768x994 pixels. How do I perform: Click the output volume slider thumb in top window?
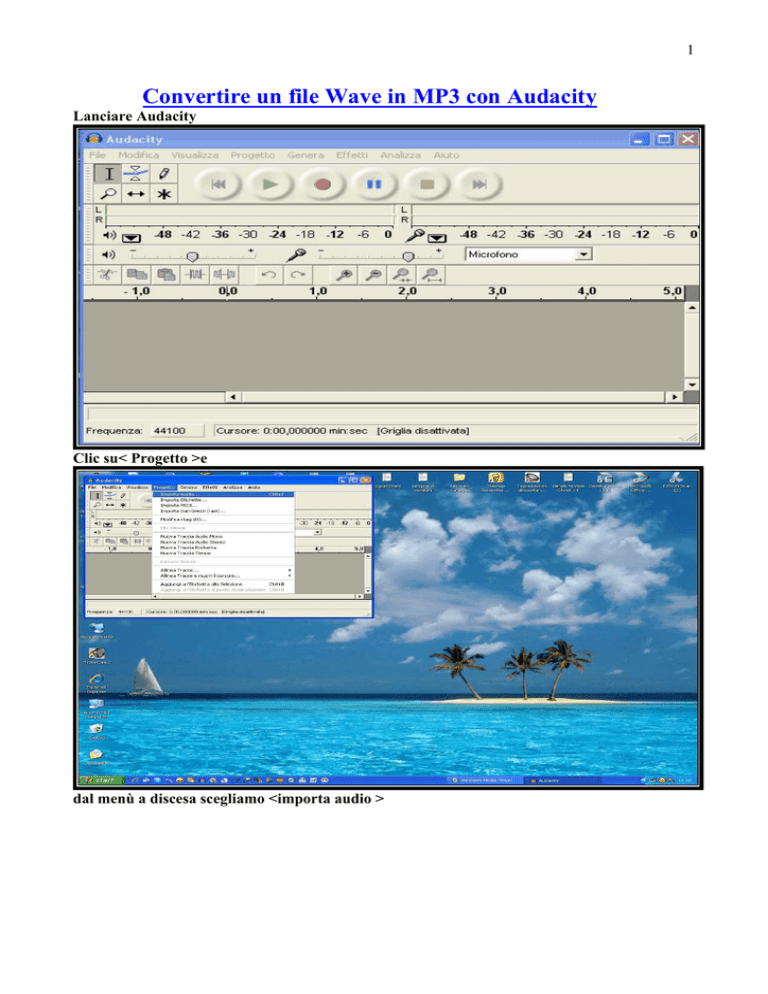(192, 256)
